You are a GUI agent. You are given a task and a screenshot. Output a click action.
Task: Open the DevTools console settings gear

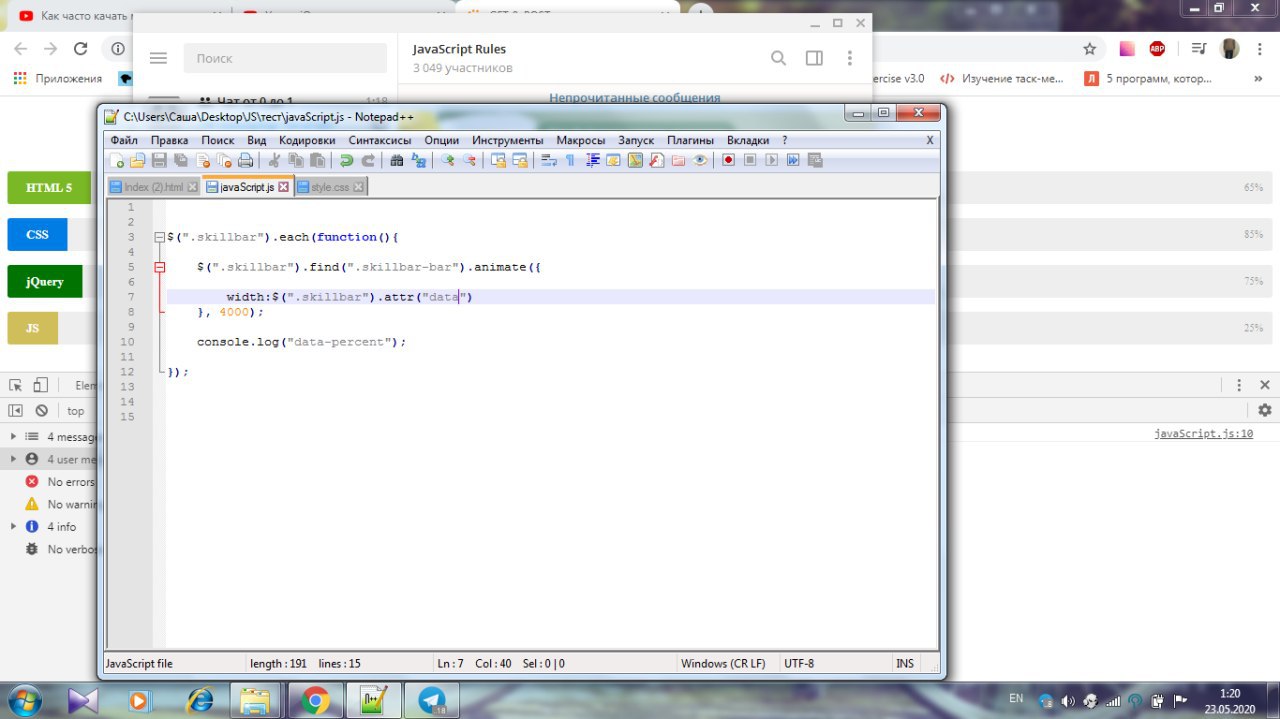[1265, 410]
